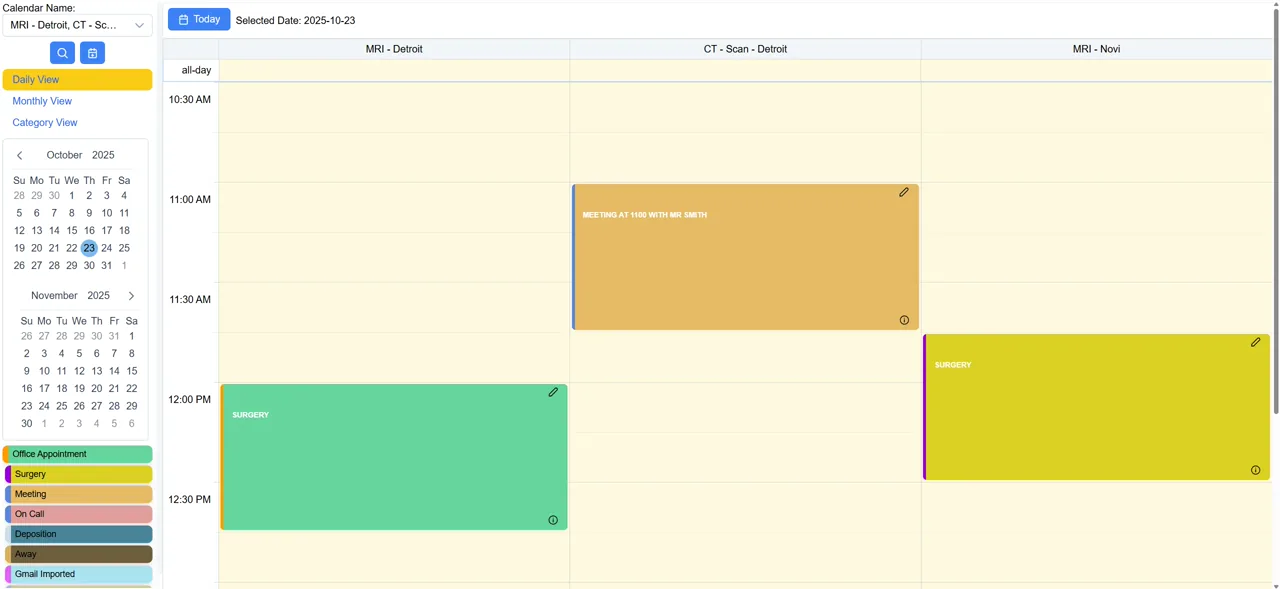Edit the Meeting with Mr Smith event pencil

pos(904,192)
